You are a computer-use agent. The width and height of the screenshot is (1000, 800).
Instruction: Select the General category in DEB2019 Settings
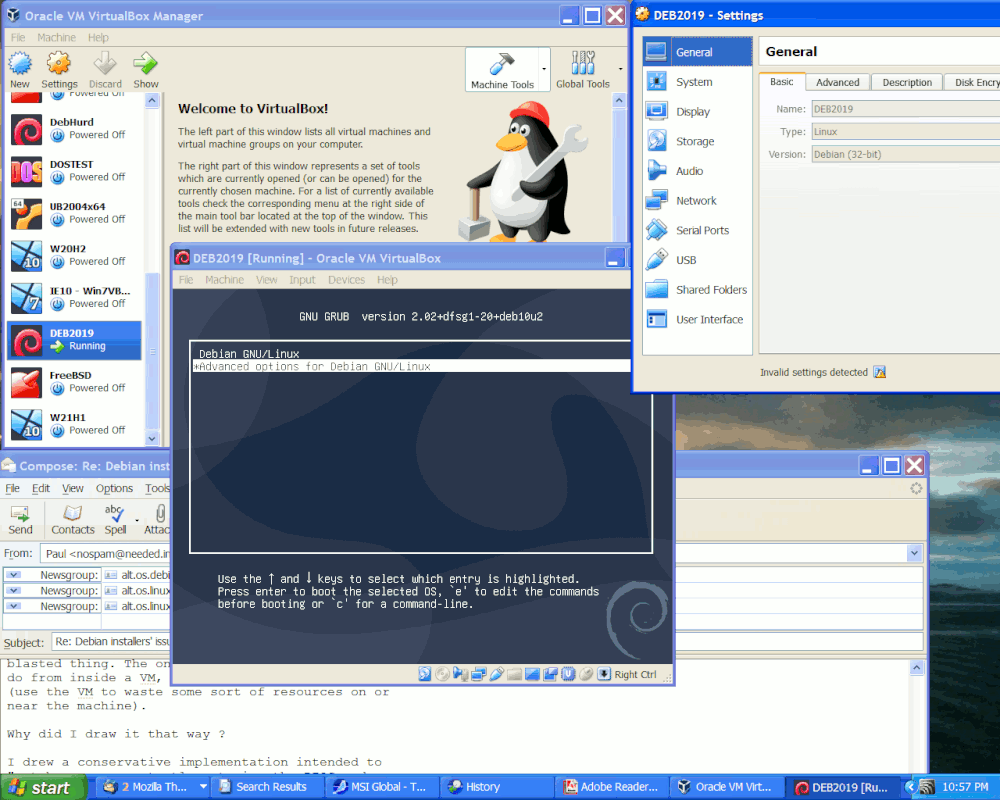697,52
